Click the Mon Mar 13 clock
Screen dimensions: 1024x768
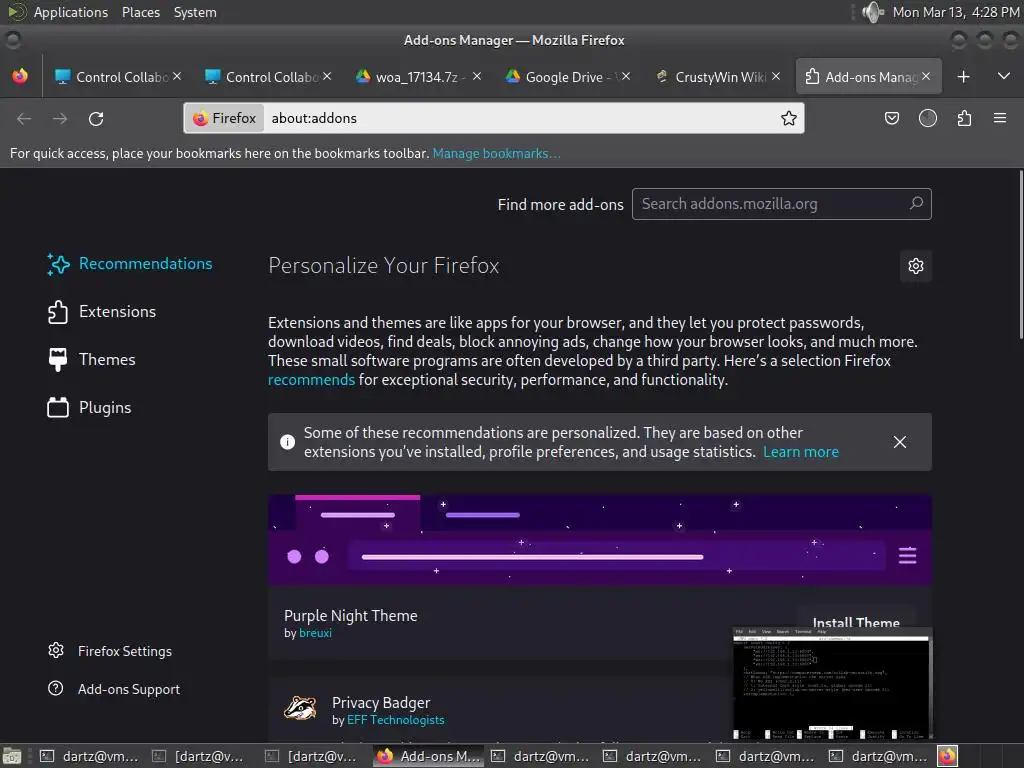click(x=956, y=12)
